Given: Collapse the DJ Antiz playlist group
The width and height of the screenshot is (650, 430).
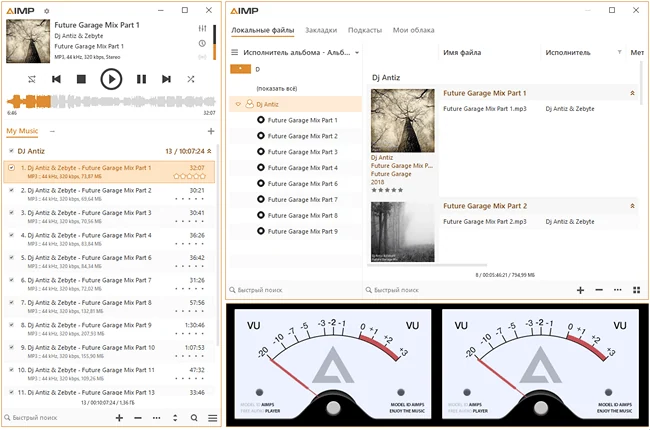Looking at the screenshot, I should tap(209, 151).
